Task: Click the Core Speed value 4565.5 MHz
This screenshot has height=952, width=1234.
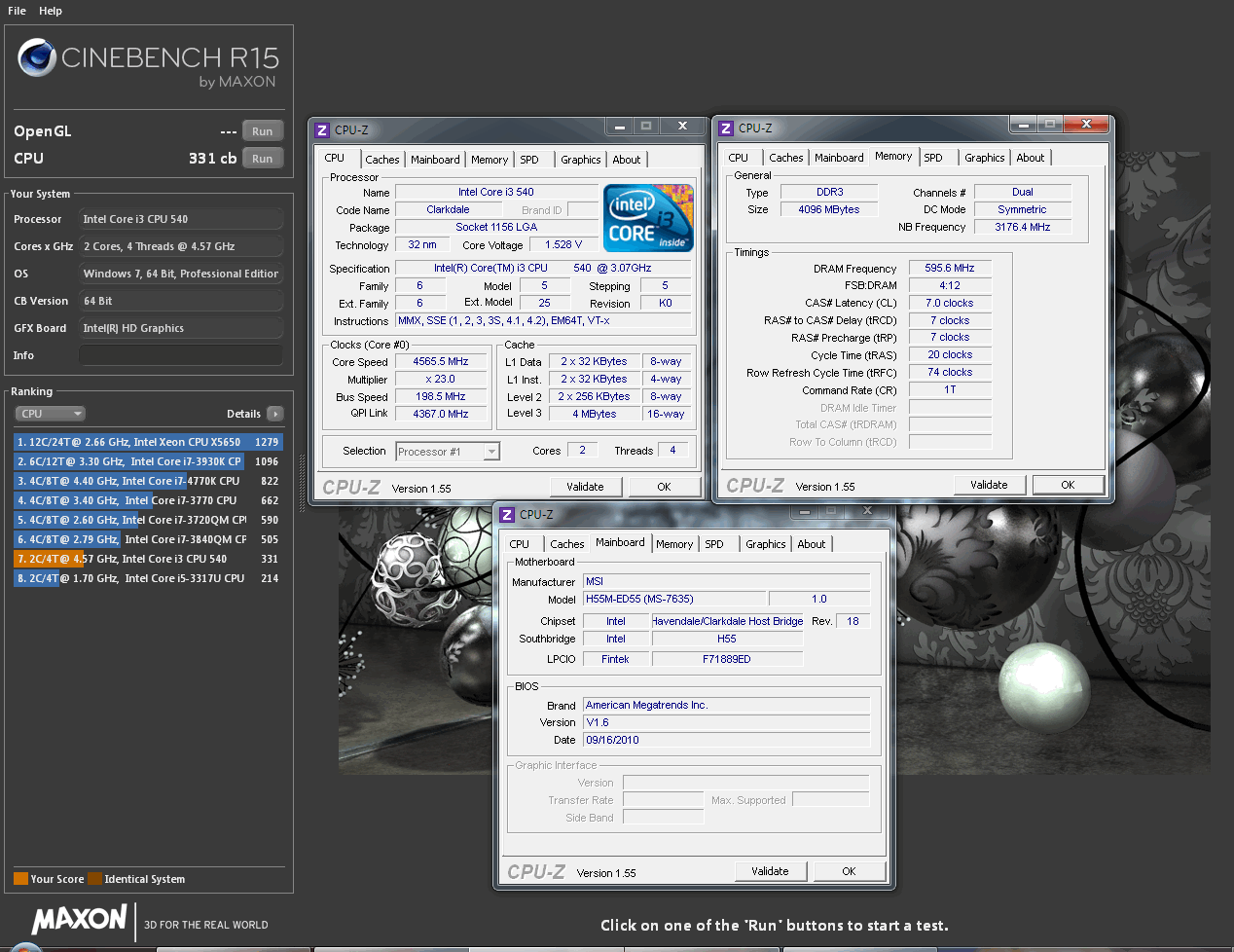Action: [440, 361]
